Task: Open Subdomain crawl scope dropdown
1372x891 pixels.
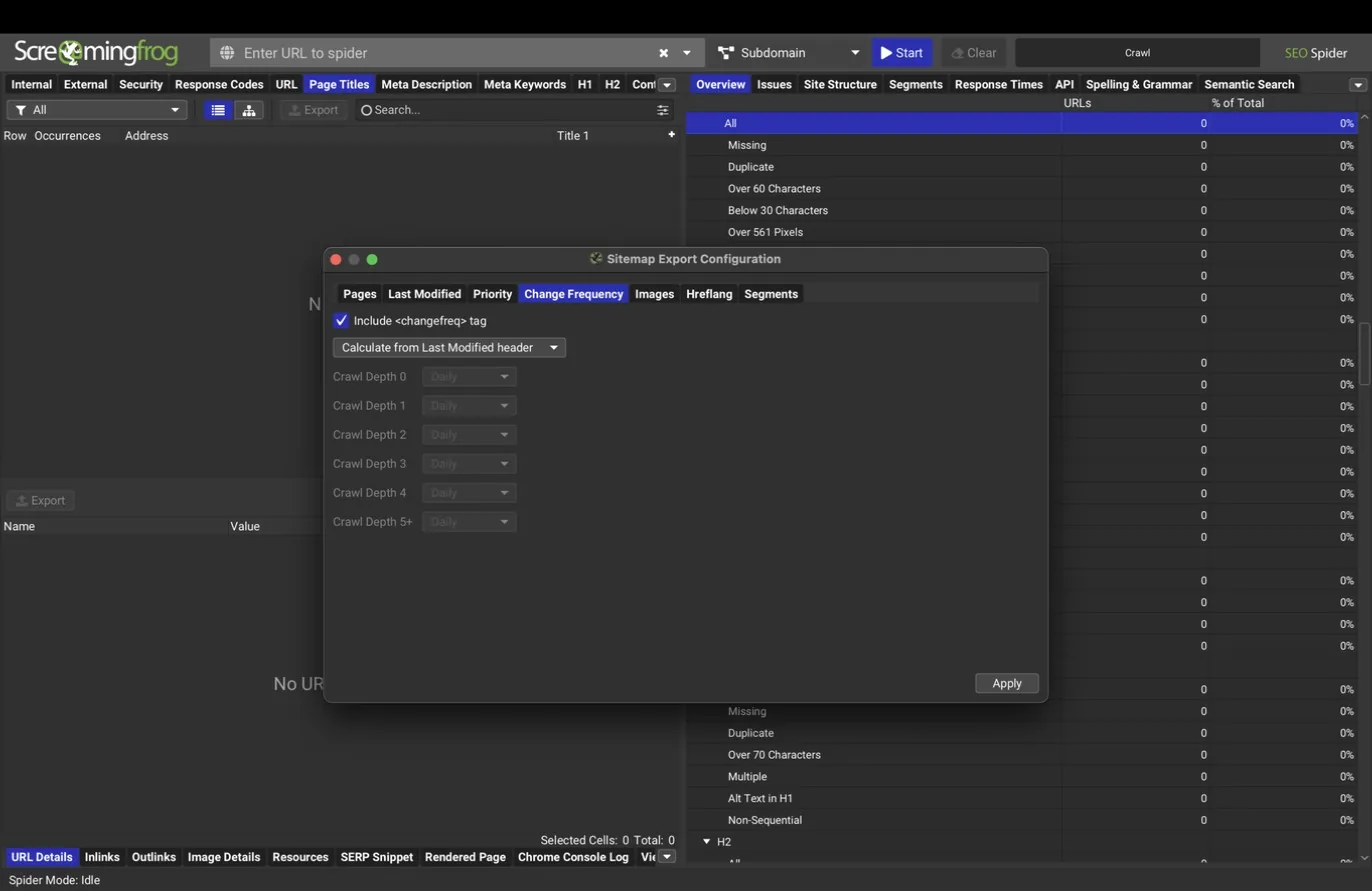Action: click(x=788, y=53)
